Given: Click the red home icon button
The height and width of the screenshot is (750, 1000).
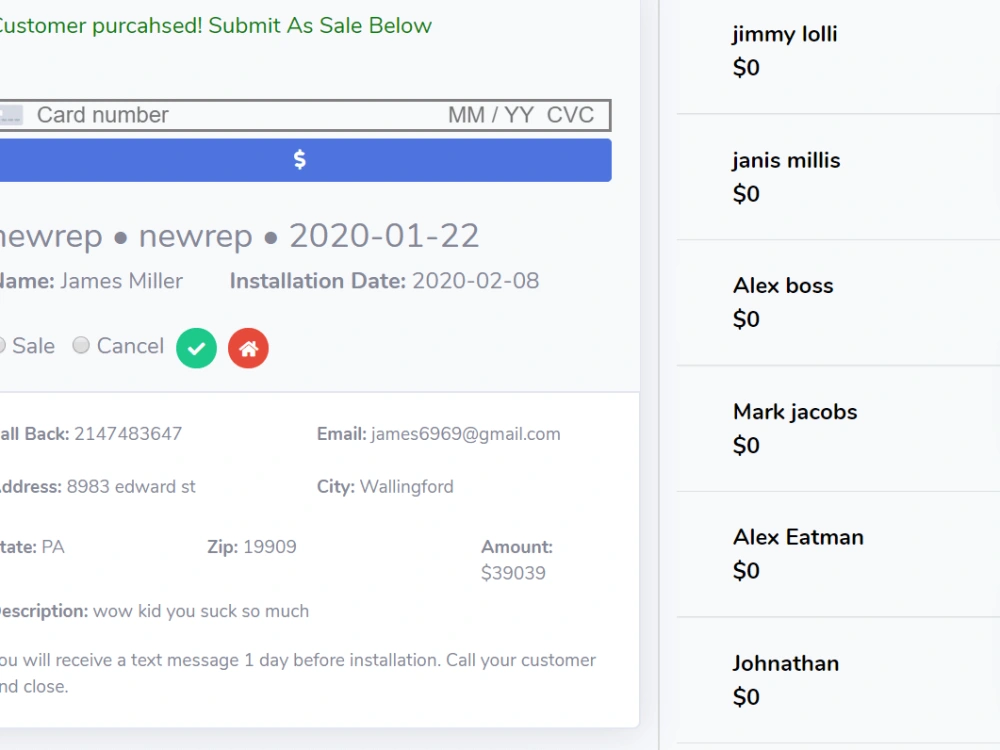Looking at the screenshot, I should pyautogui.click(x=248, y=348).
